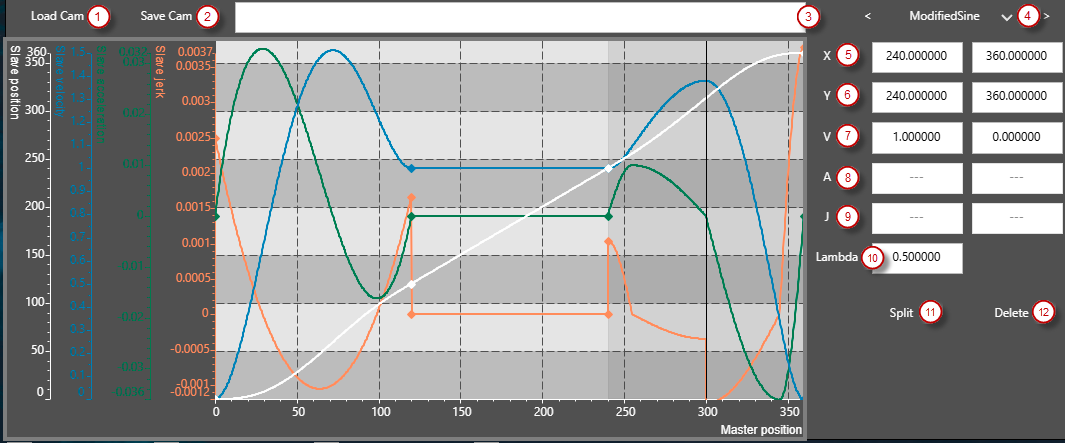Click the Y start value field
1065x443 pixels.
pos(916,96)
